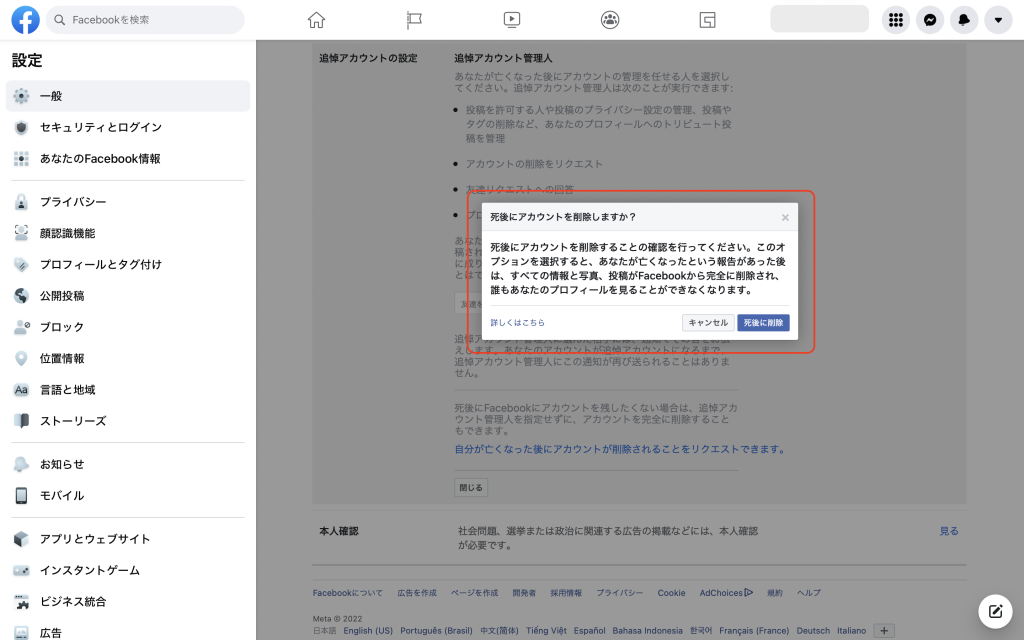
Task: Switch language to Português (Brasil)
Action: [x=436, y=631]
